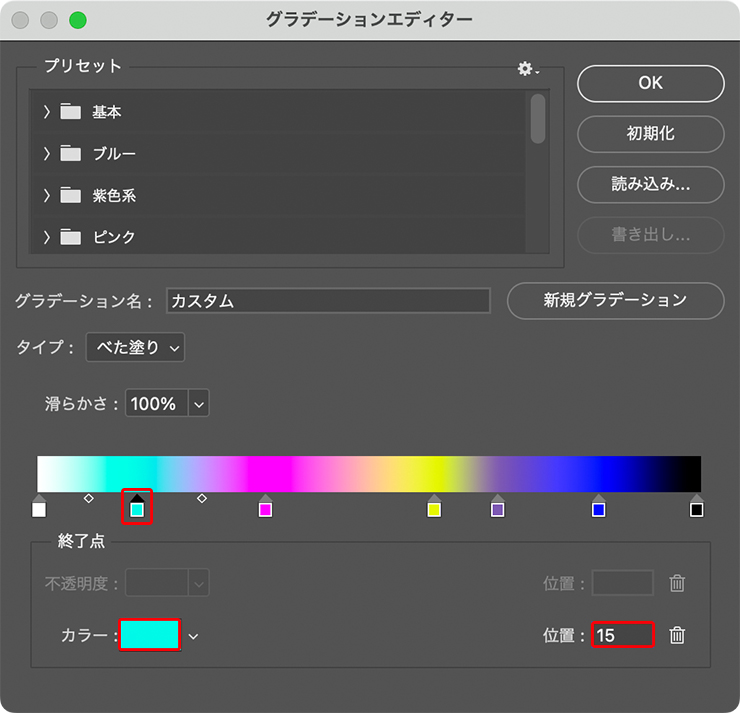740x713 pixels.
Task: Select the blue color stop
Action: (x=599, y=509)
